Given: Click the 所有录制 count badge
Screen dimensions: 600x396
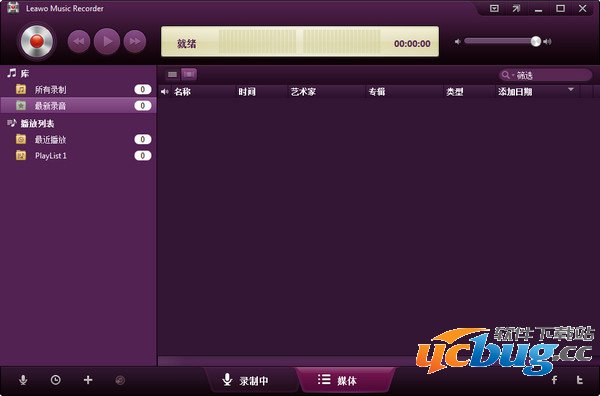Looking at the screenshot, I should tap(143, 90).
